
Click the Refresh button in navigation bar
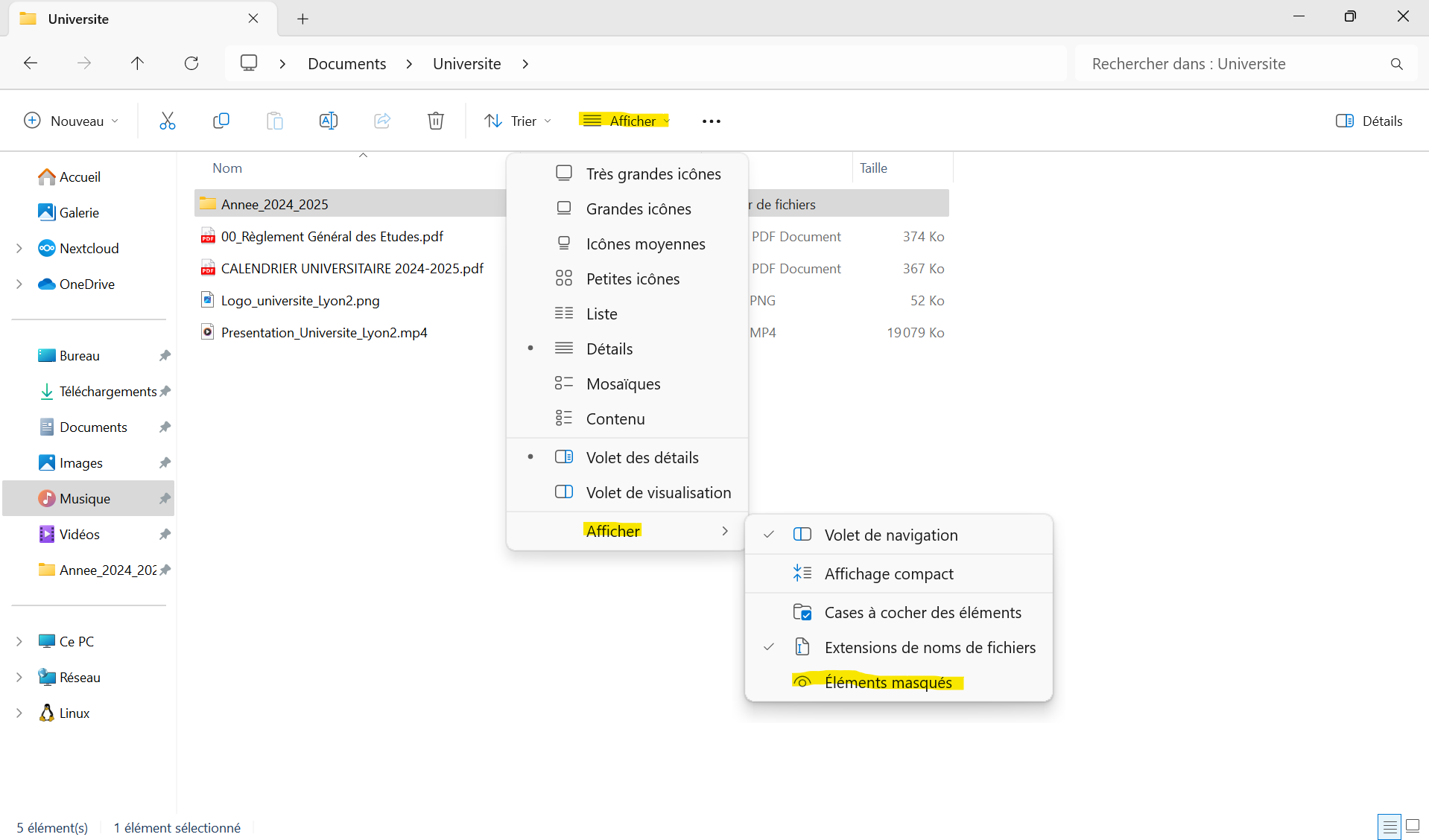tap(191, 63)
